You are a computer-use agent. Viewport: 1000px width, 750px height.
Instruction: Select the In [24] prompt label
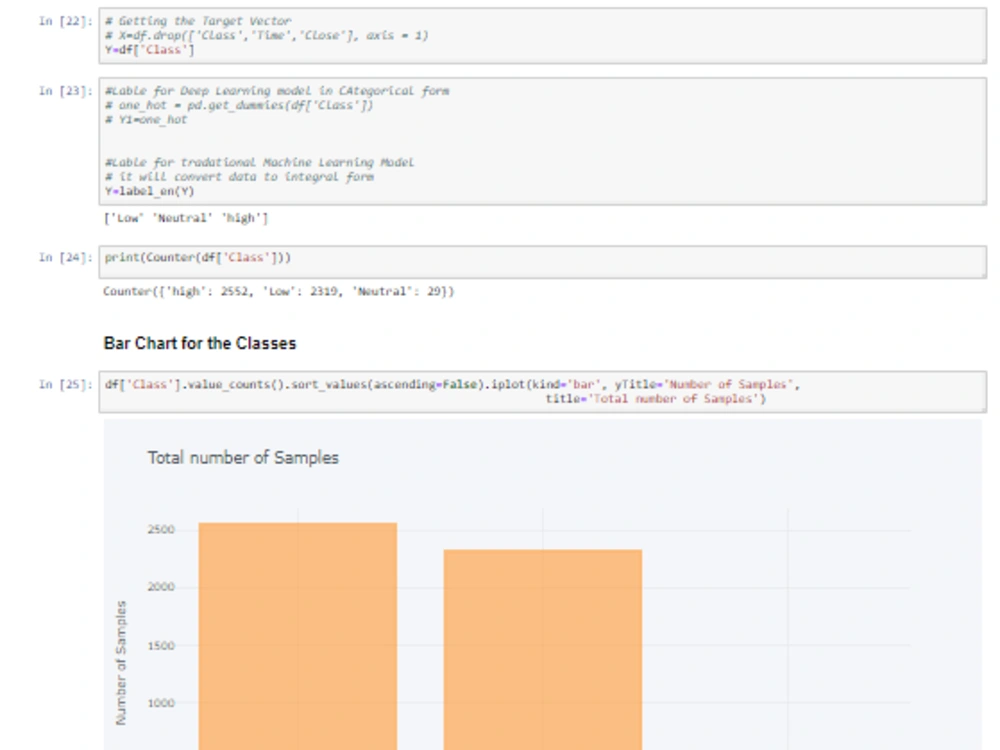[66, 258]
